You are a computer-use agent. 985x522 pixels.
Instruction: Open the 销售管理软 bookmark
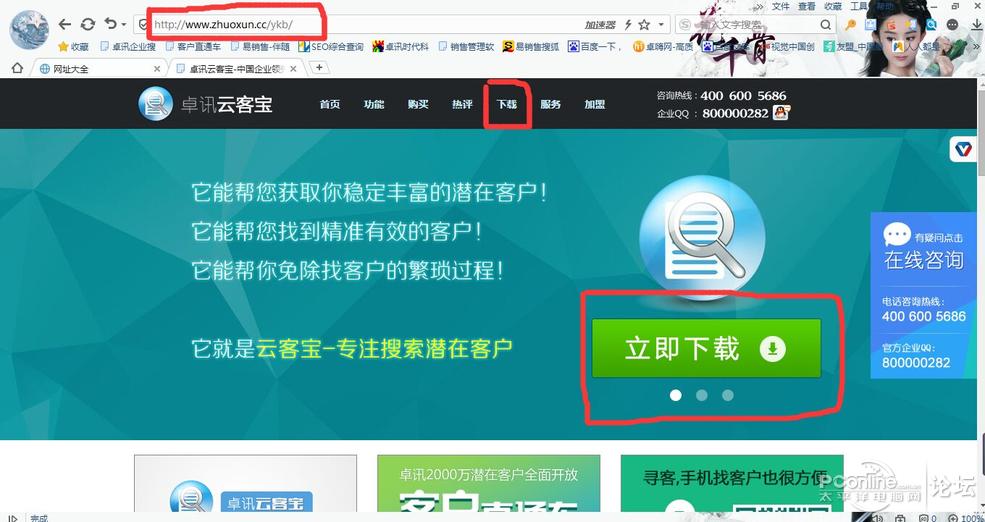pos(466,46)
